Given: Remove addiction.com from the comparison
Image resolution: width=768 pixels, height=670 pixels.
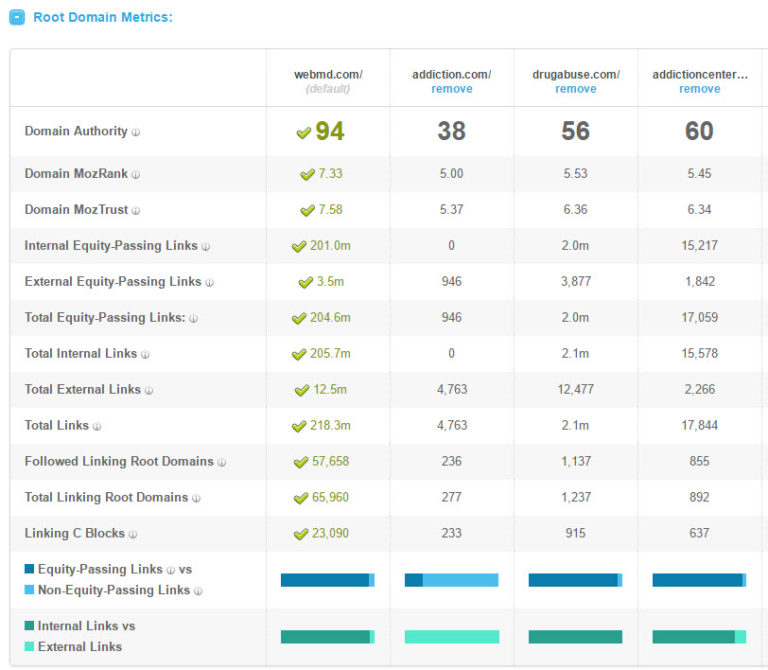Looking at the screenshot, I should tap(452, 89).
